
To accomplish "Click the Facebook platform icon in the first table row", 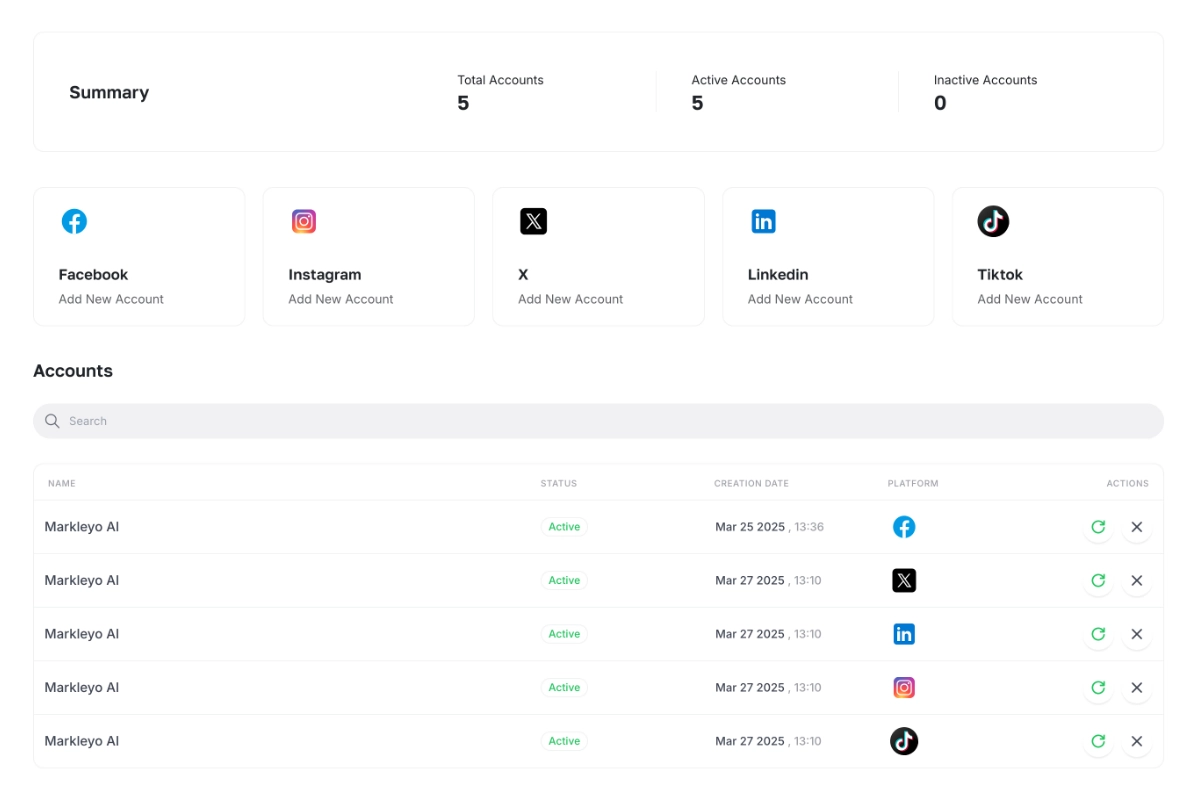I will click(x=904, y=526).
